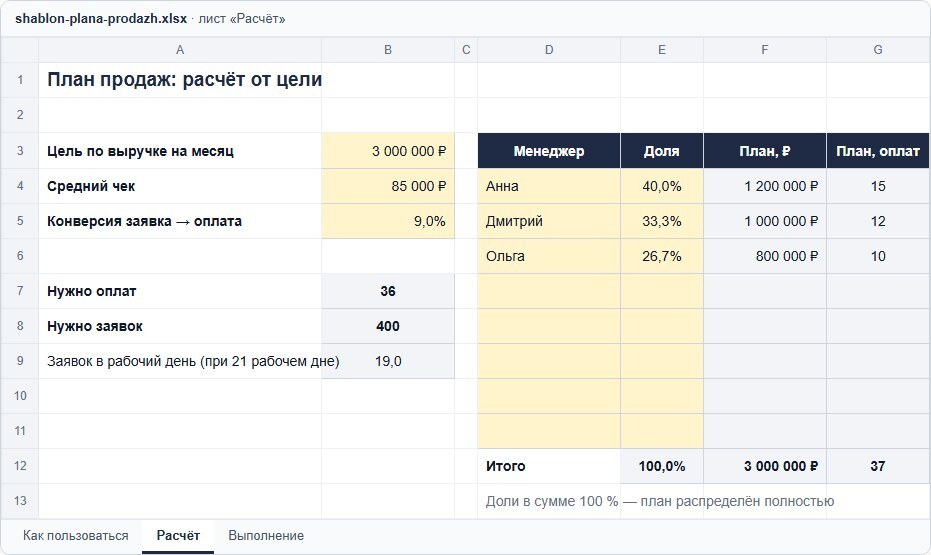Click Olga's share value 26,7%
931x555 pixels.
(x=662, y=256)
